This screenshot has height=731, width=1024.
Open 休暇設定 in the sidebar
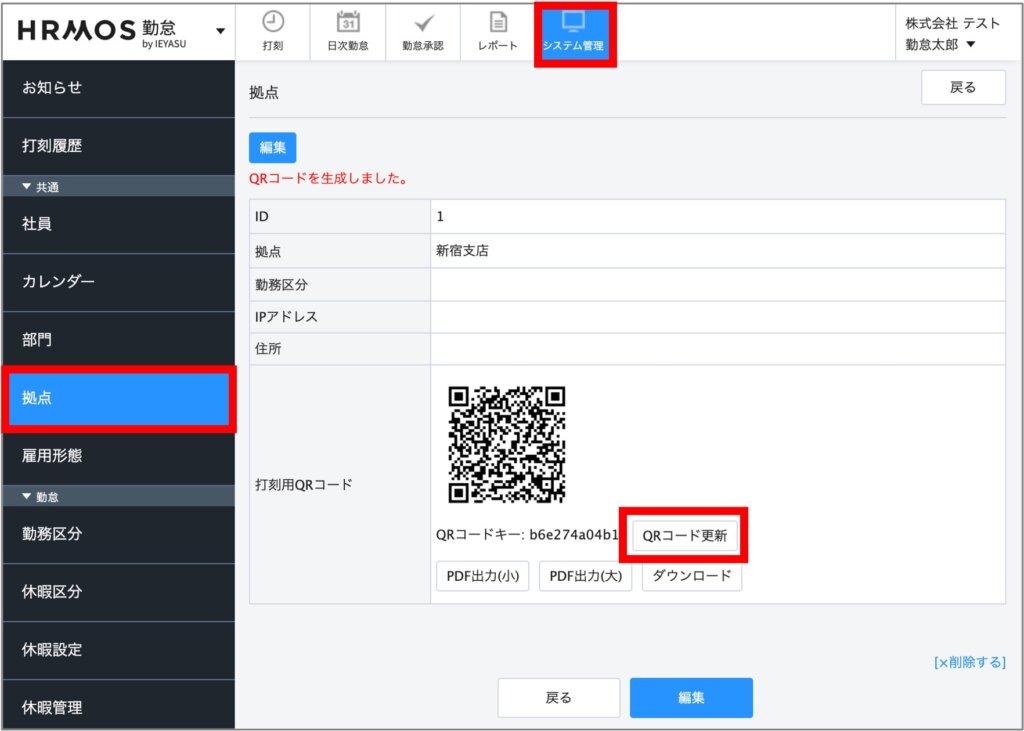click(117, 650)
